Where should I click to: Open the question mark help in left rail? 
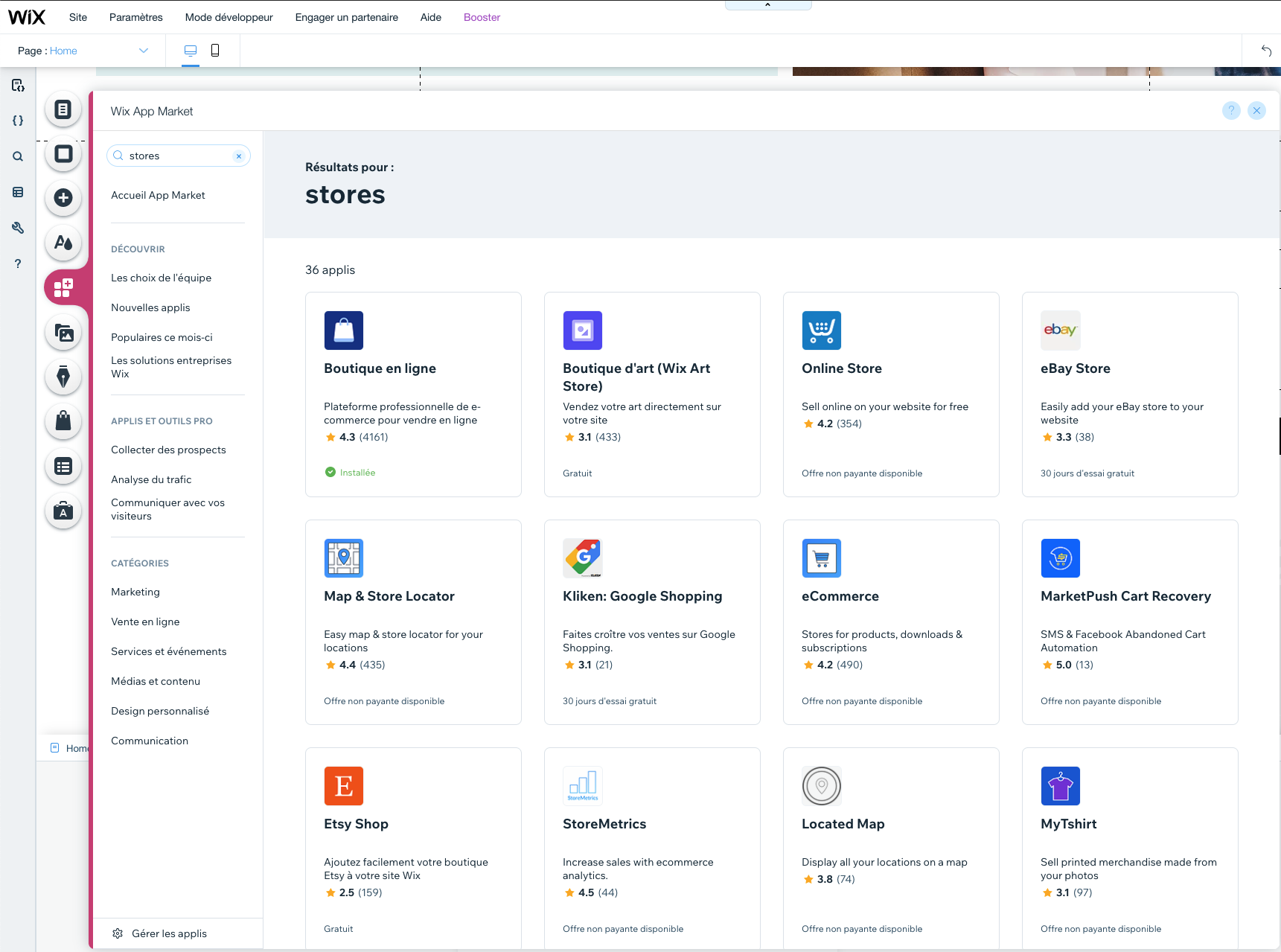click(x=18, y=263)
